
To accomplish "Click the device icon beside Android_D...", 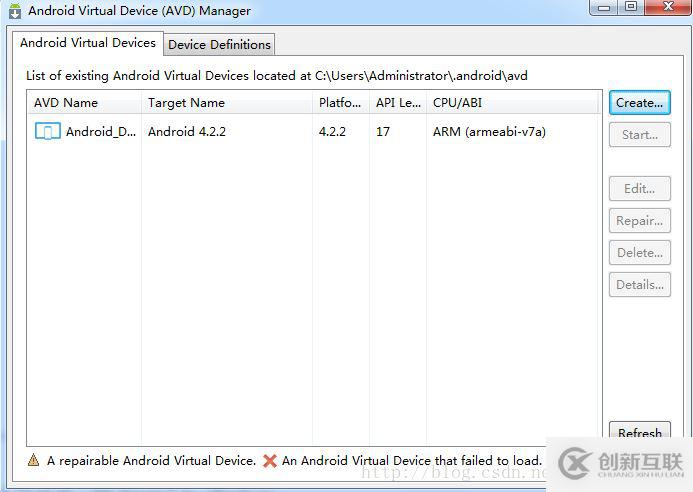I will pos(48,131).
